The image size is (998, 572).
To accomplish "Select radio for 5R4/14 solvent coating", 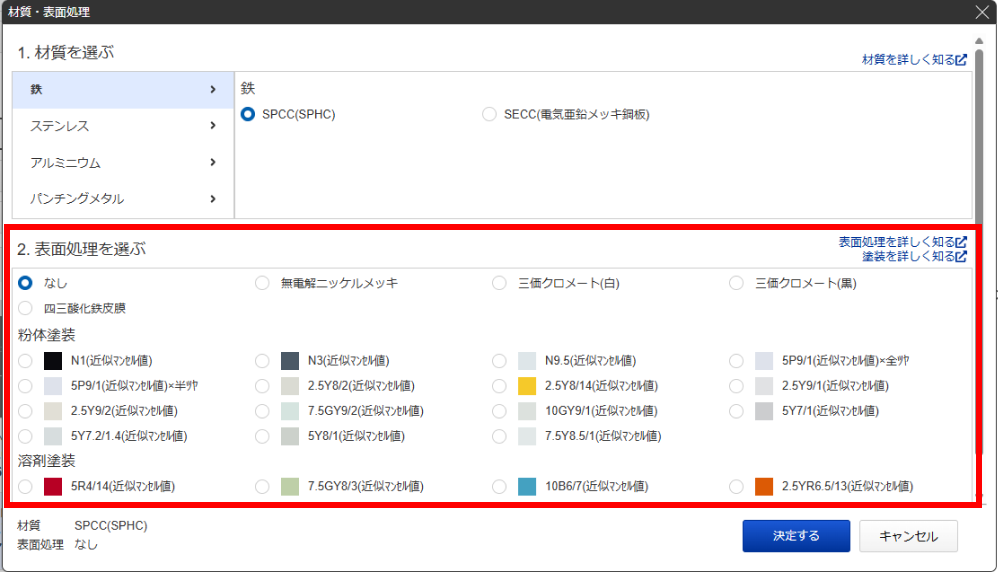I will pyautogui.click(x=25, y=487).
